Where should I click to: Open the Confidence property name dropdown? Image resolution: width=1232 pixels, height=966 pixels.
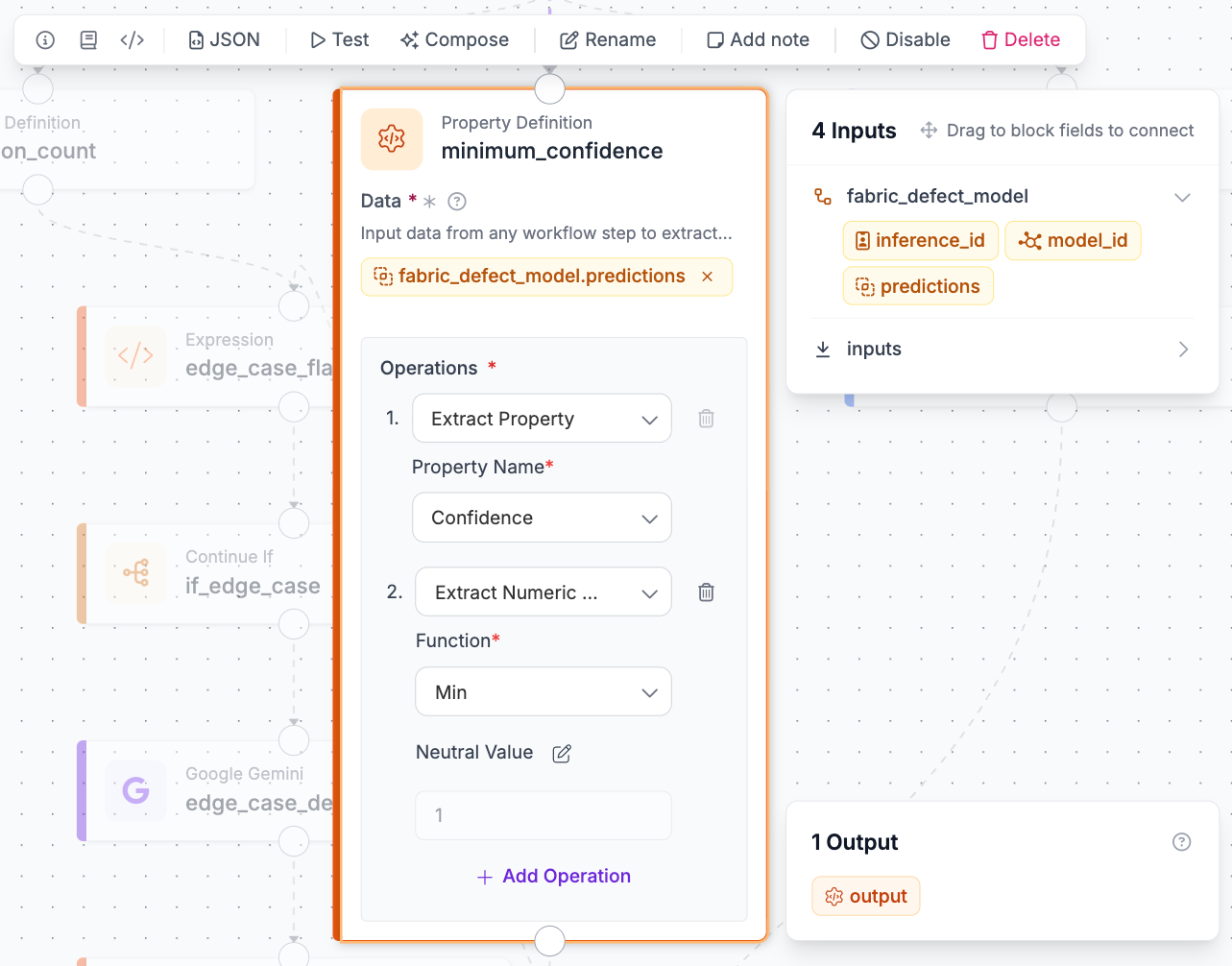point(542,518)
